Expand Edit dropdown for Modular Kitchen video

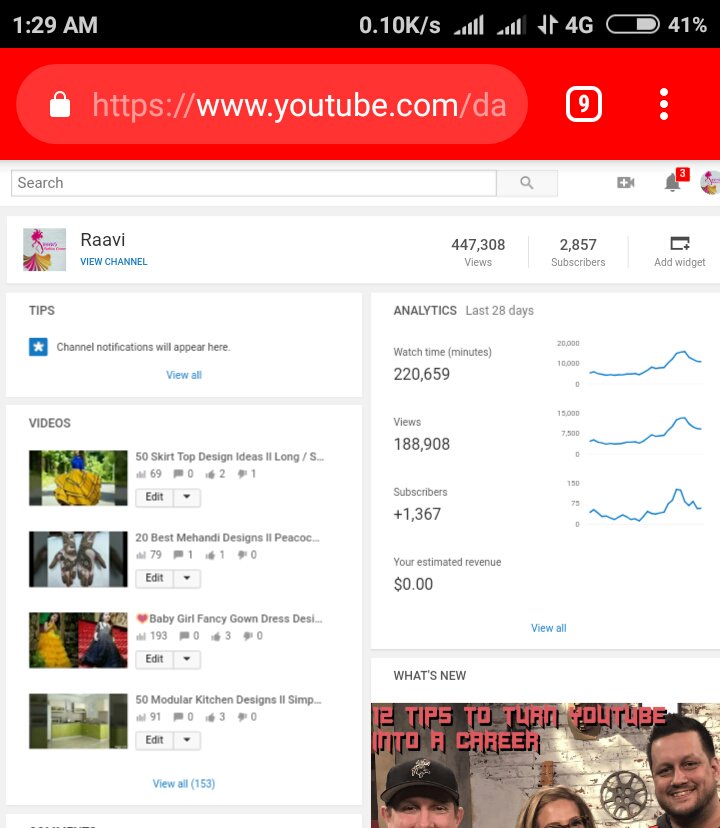[186, 740]
